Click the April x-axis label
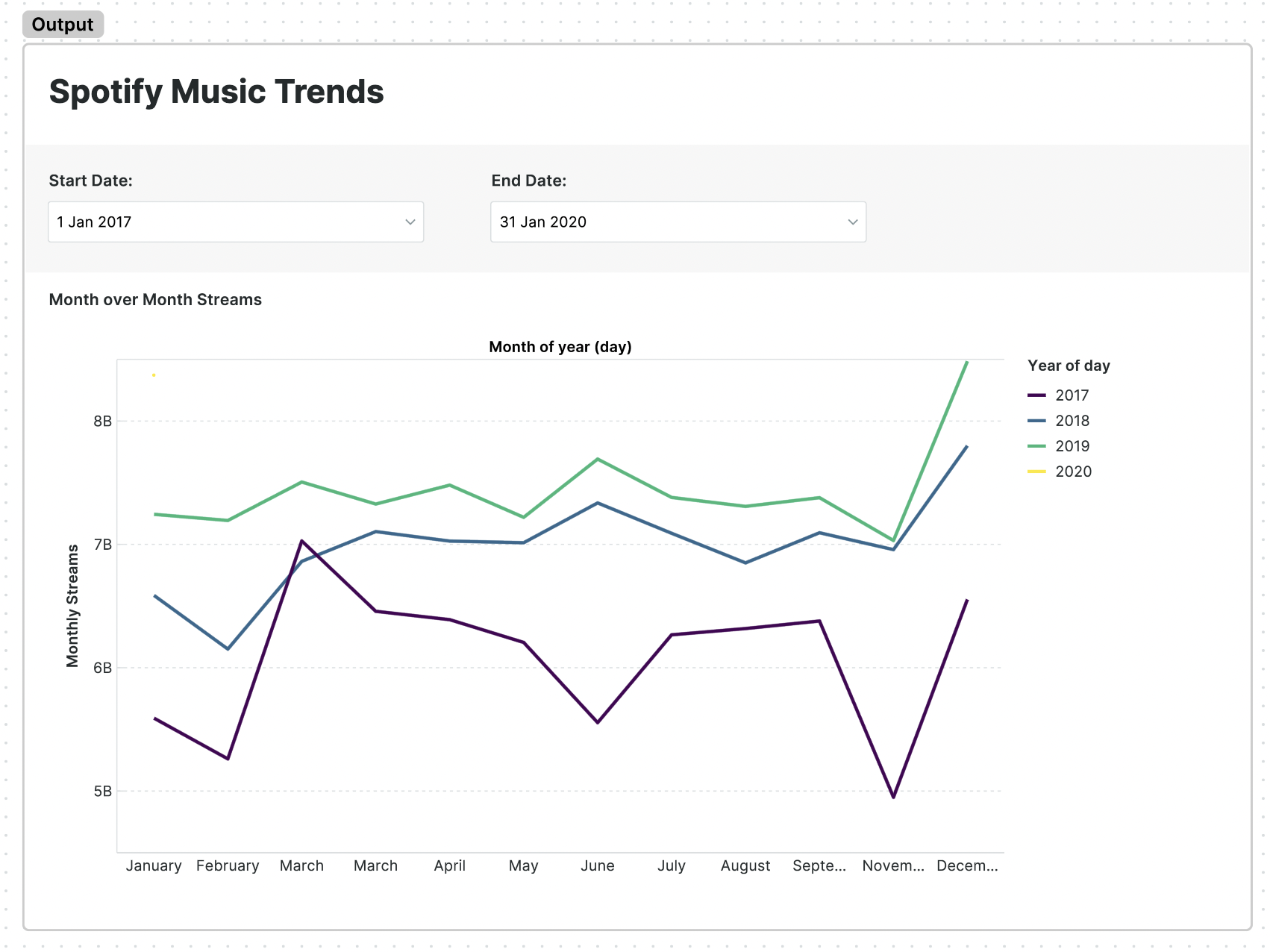The height and width of the screenshot is (952, 1270). point(450,865)
